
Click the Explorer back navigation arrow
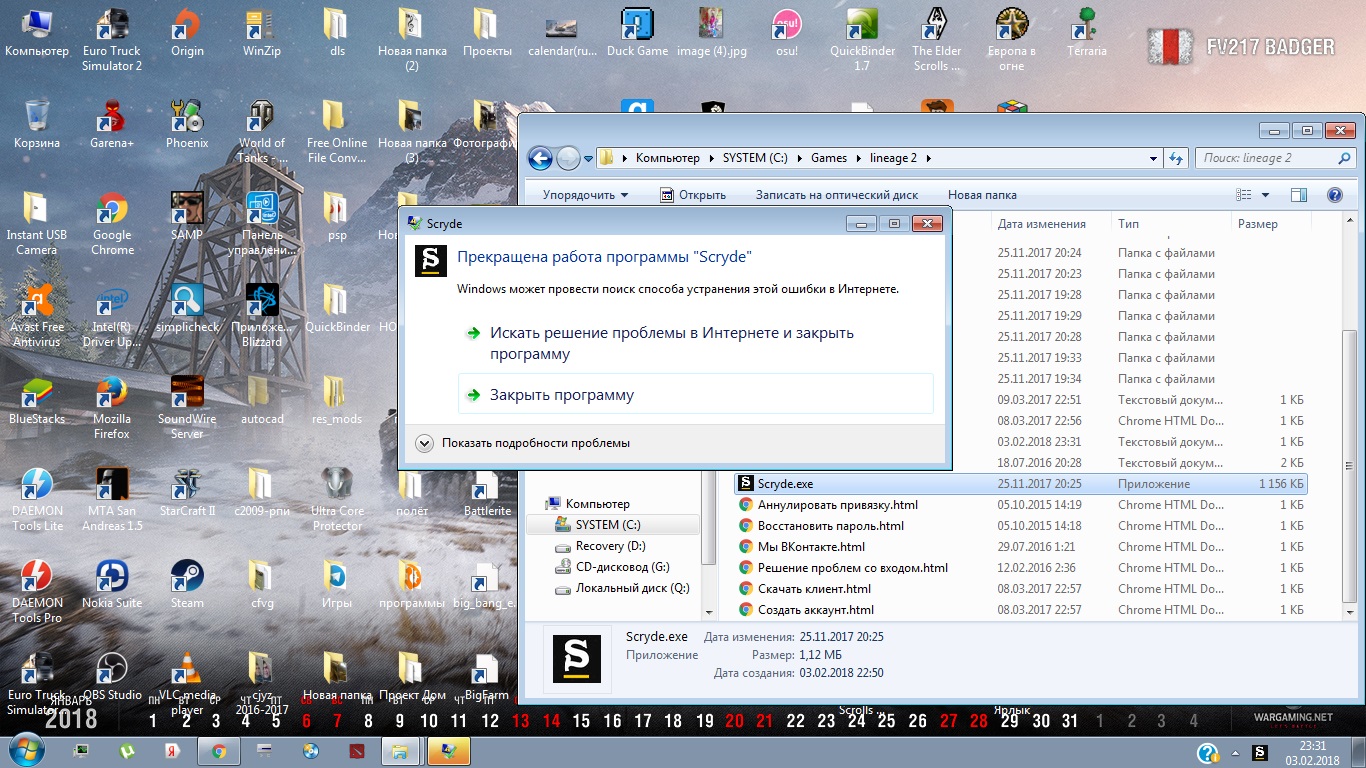tap(540, 158)
